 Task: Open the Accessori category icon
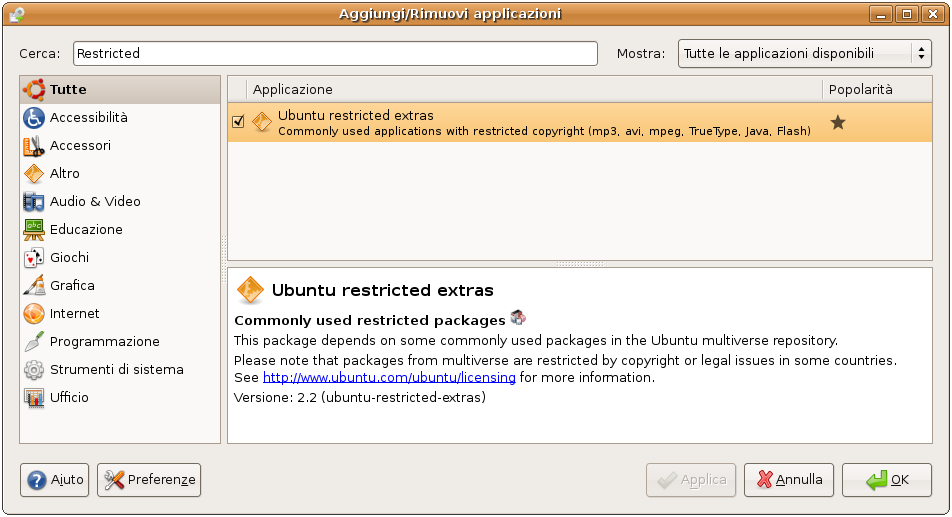pyautogui.click(x=34, y=146)
